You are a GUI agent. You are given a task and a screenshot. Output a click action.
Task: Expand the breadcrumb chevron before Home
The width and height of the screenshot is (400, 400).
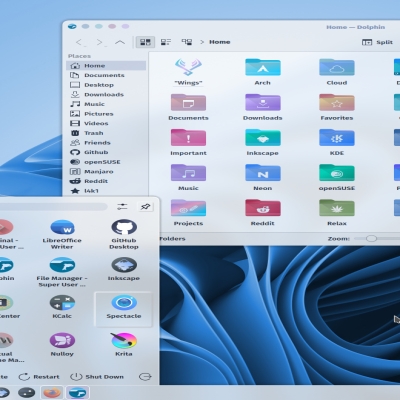202,42
